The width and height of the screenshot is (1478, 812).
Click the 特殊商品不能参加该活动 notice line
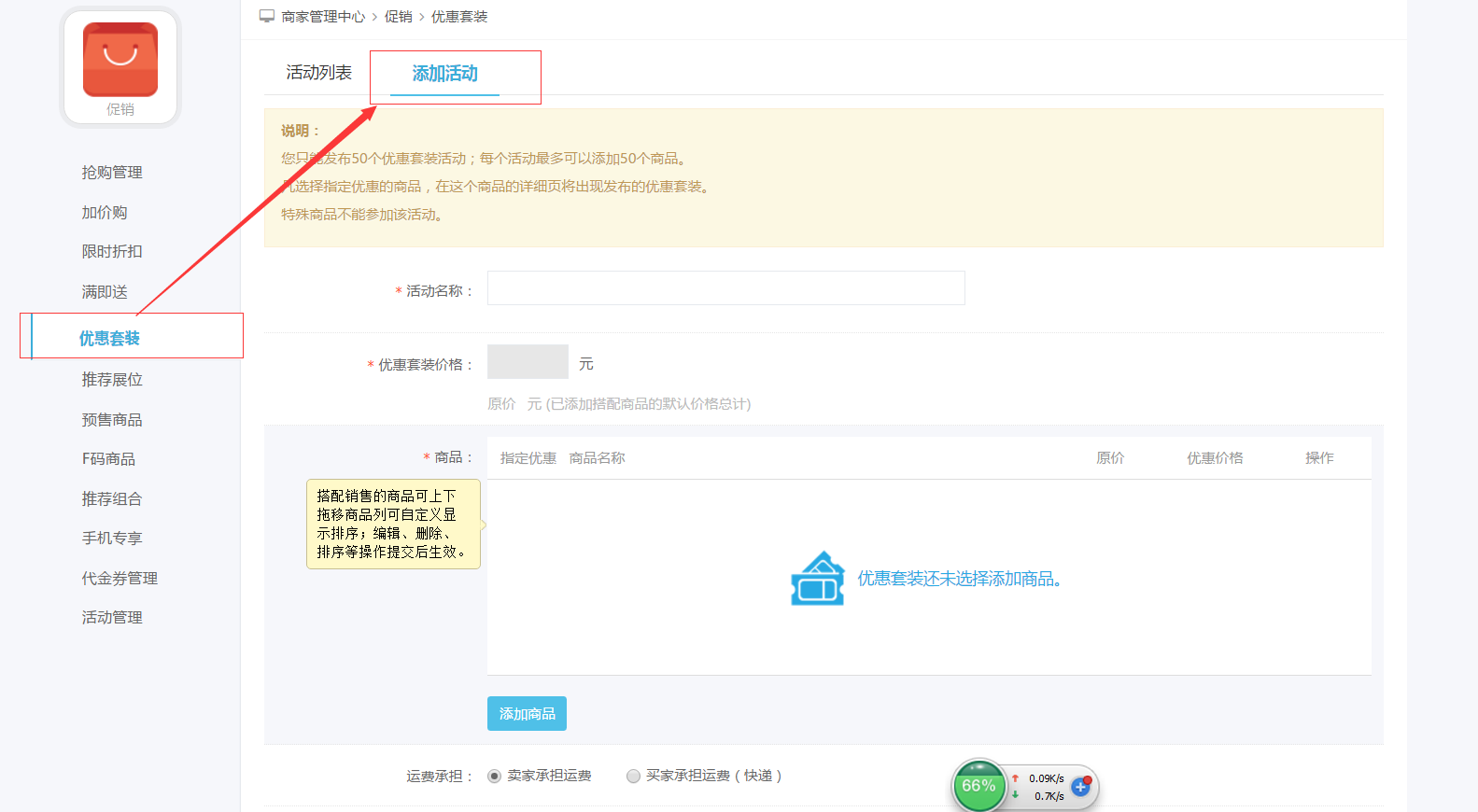362,215
